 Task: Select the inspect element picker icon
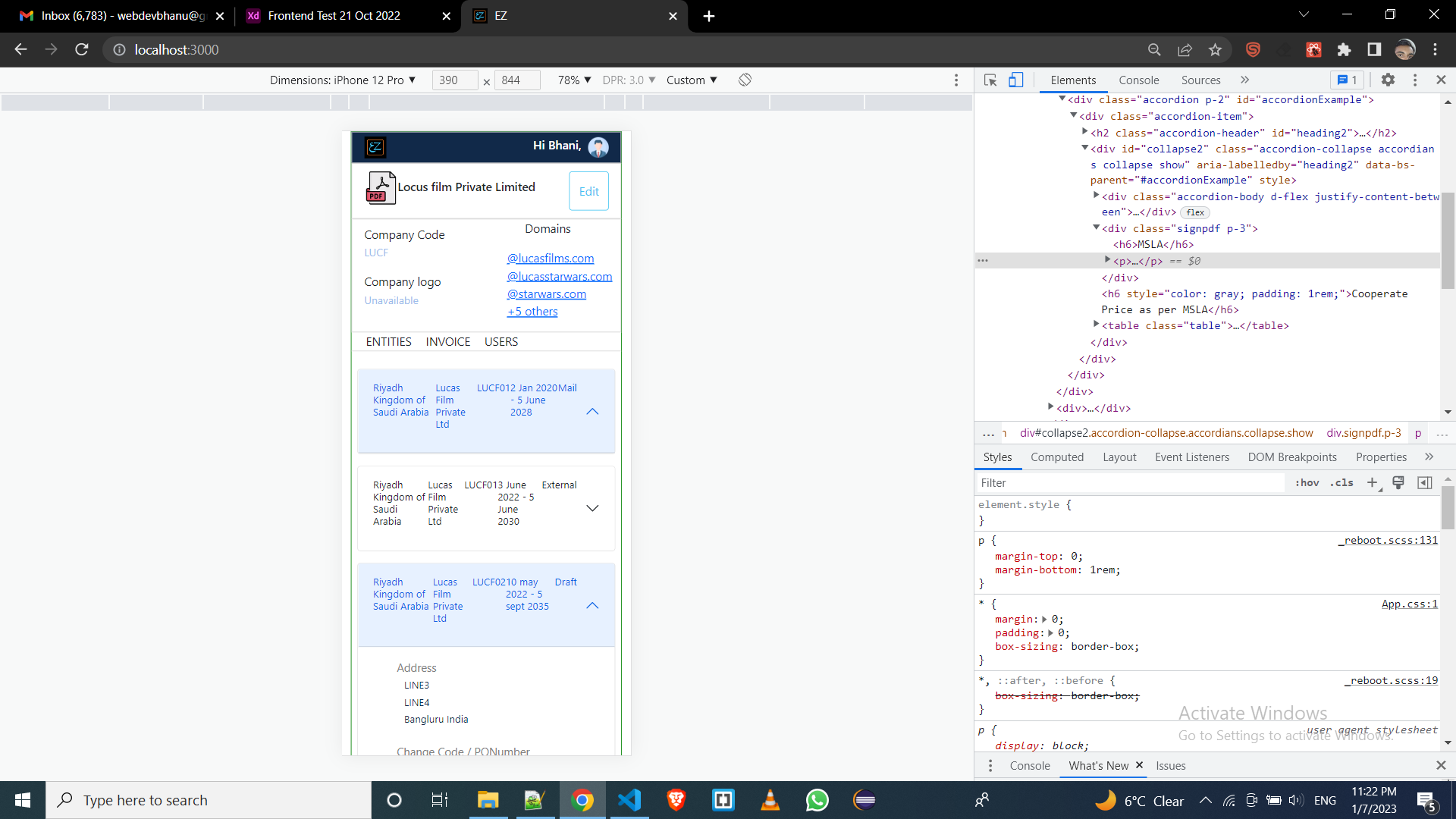[x=990, y=80]
